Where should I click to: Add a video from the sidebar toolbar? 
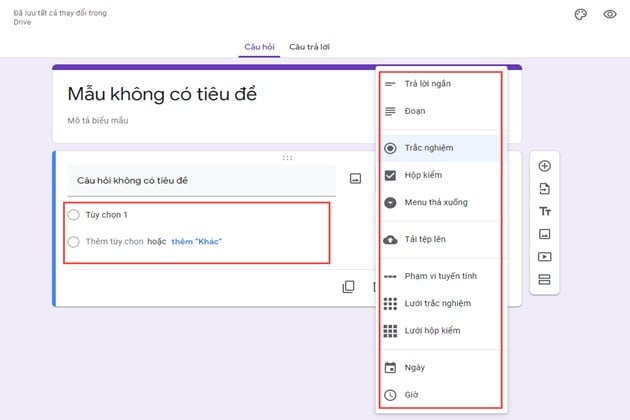coord(544,257)
